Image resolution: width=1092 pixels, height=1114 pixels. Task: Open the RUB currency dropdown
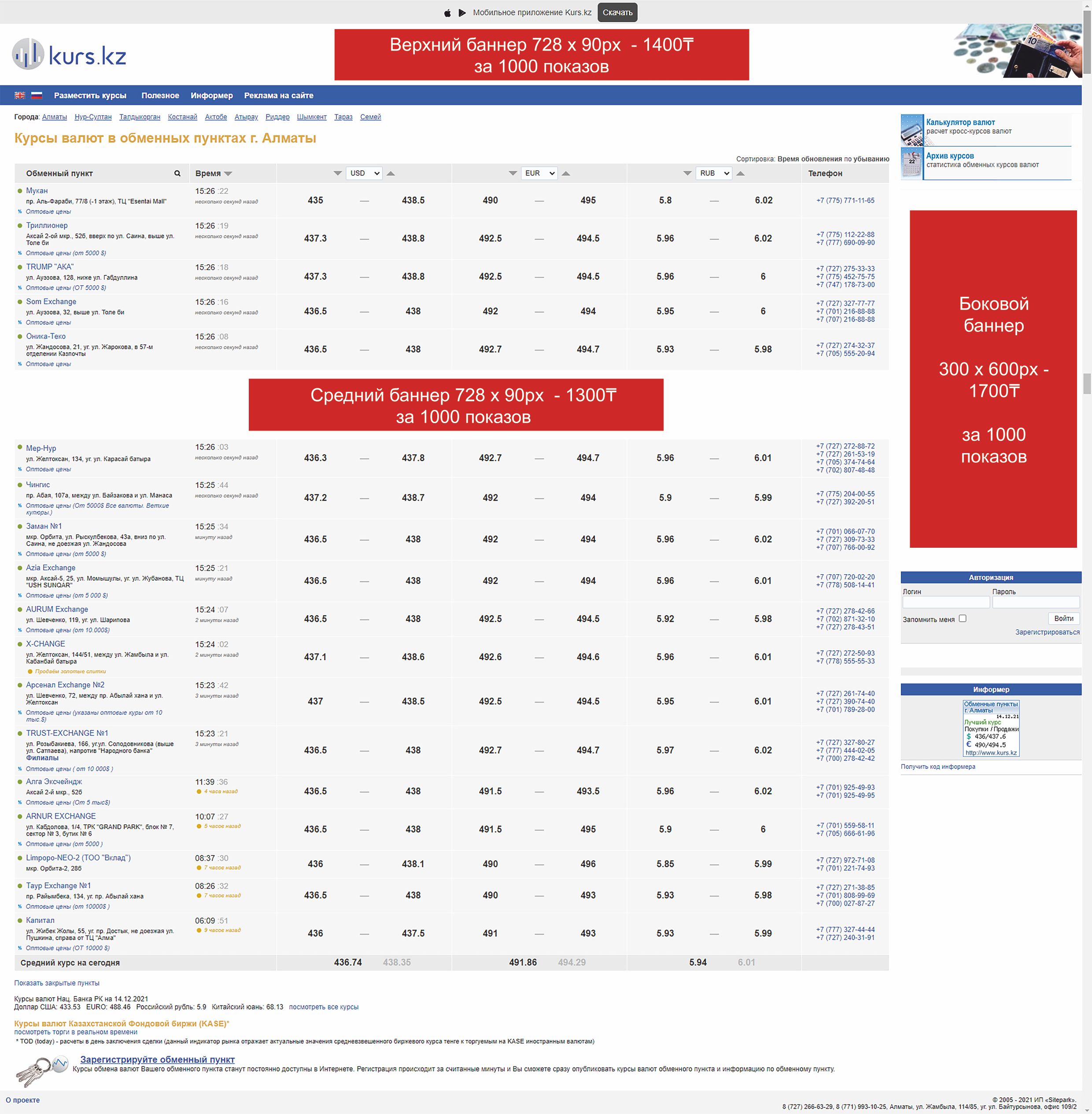713,173
